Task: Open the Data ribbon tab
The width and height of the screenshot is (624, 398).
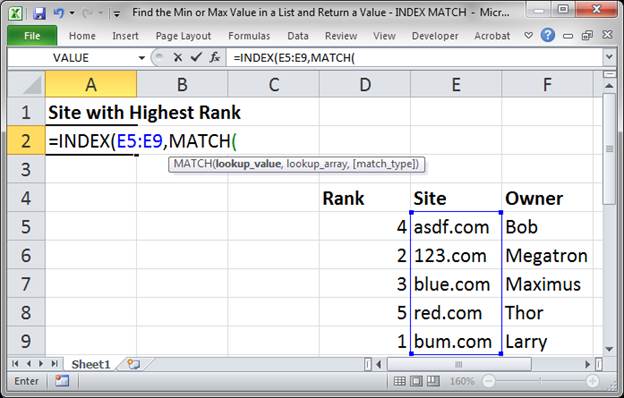Action: tap(298, 36)
